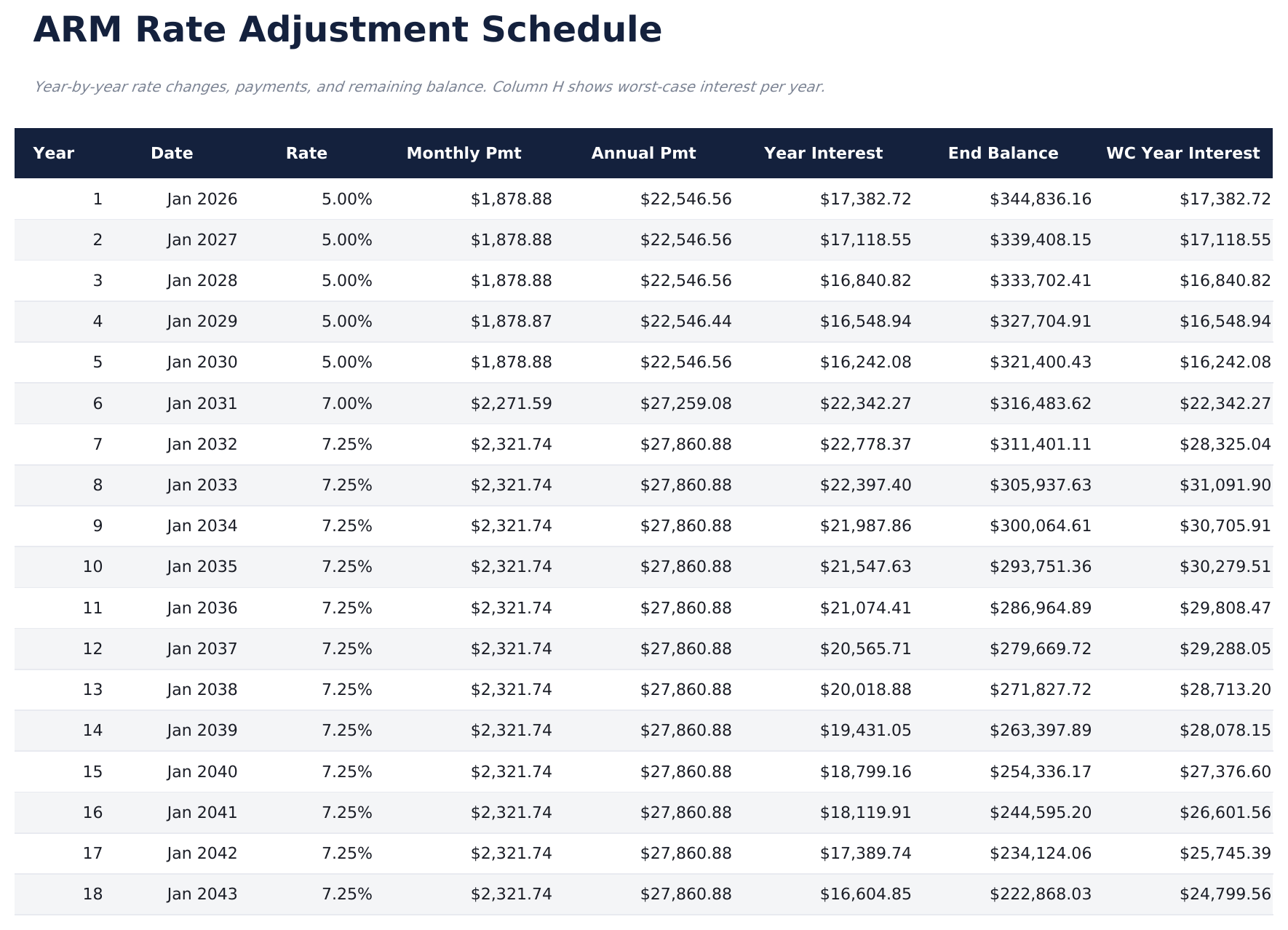Click the ARM Rate Adjustment Schedule title
1288x930 pixels.
348,31
